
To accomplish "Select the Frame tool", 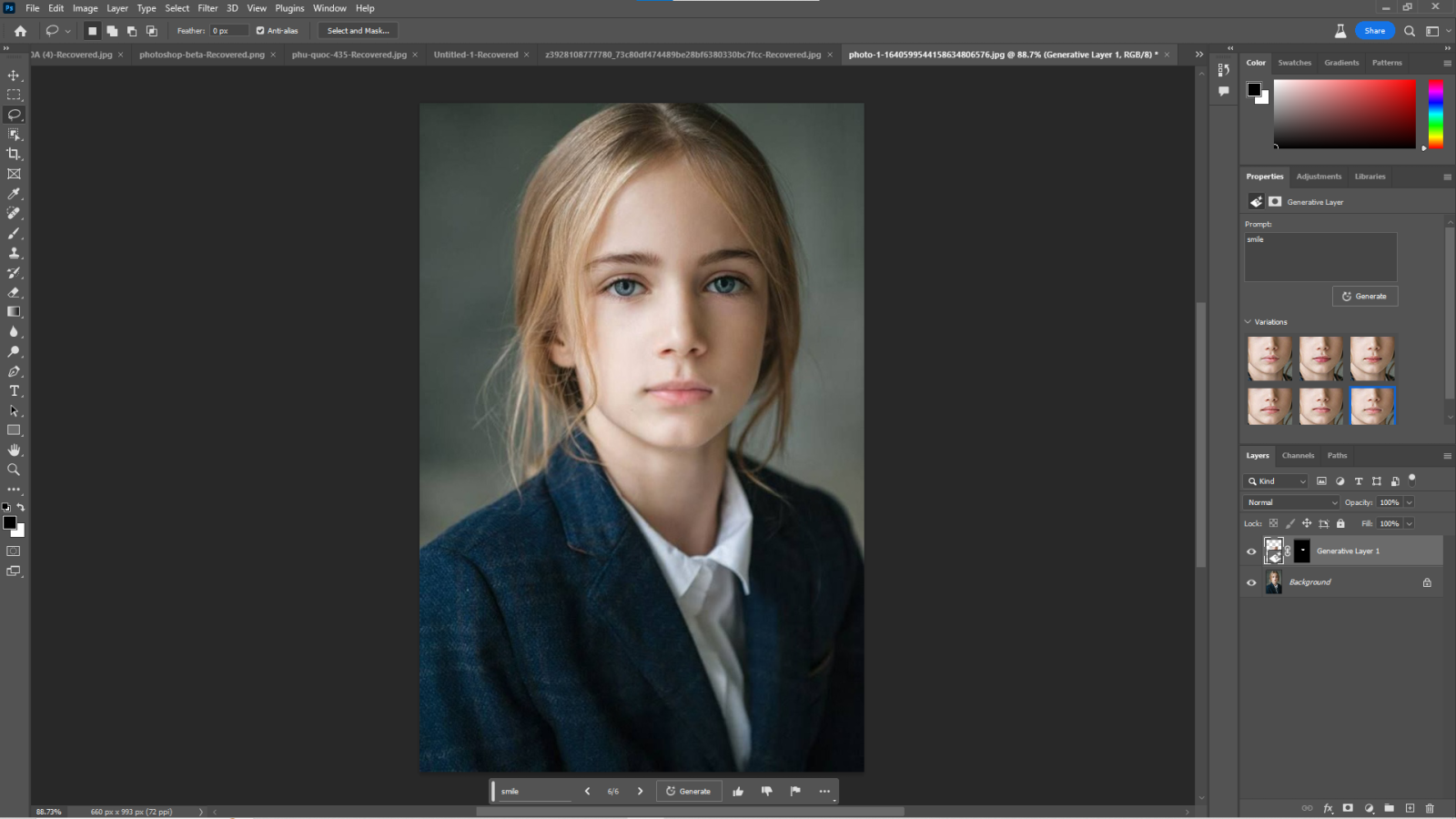I will [14, 174].
